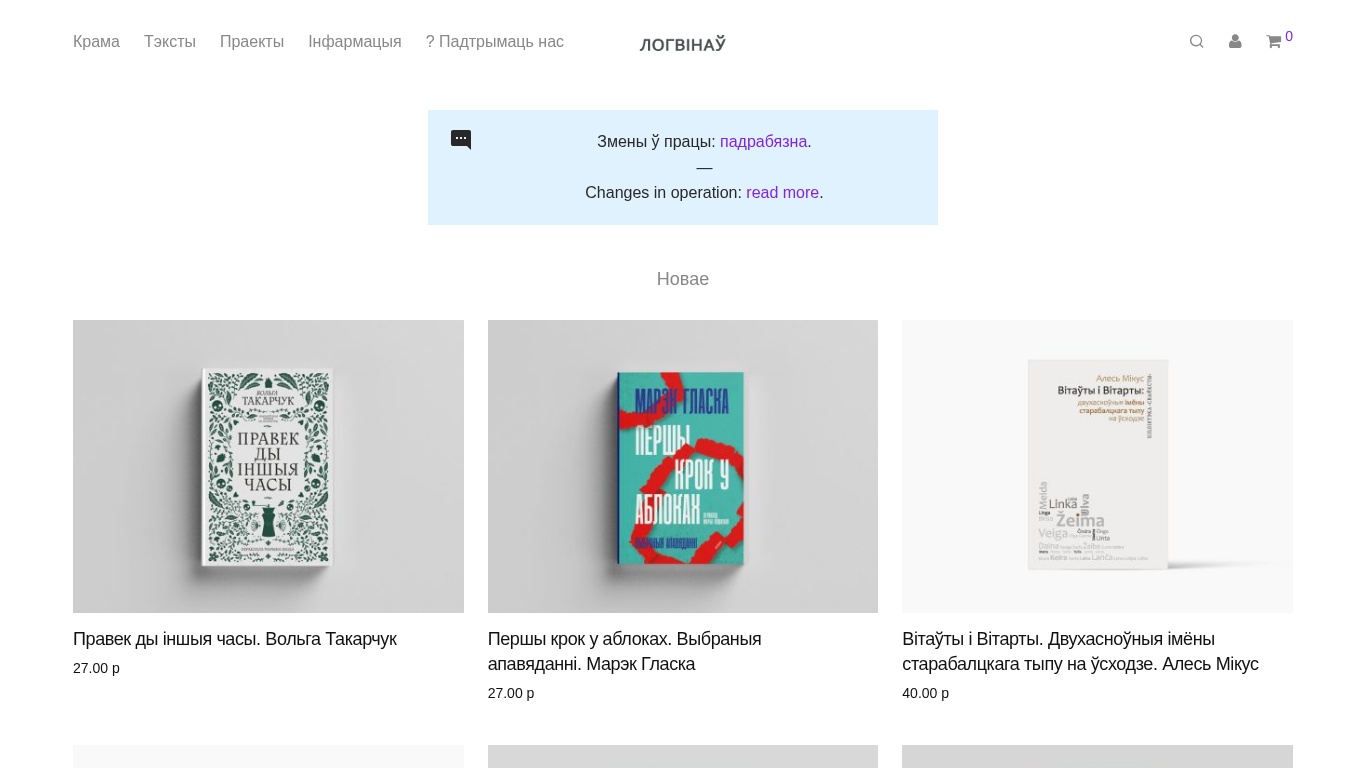Navigate to Праекты section
1366x768 pixels.
(x=252, y=42)
